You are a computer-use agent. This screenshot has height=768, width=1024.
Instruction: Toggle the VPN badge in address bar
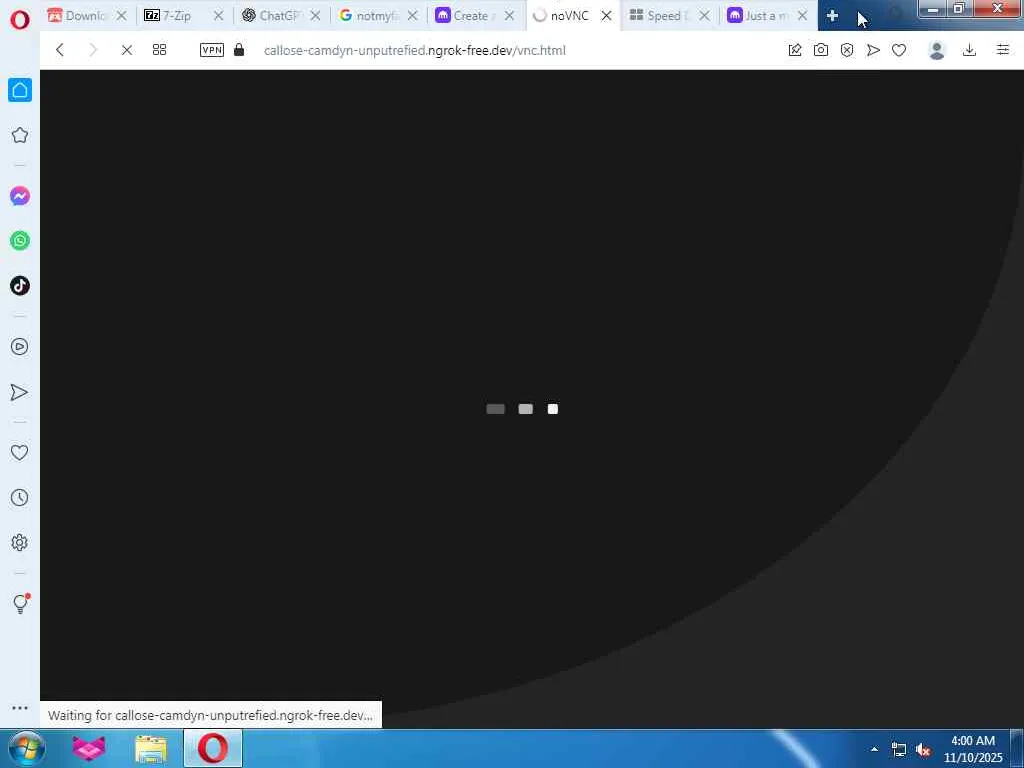[x=212, y=50]
